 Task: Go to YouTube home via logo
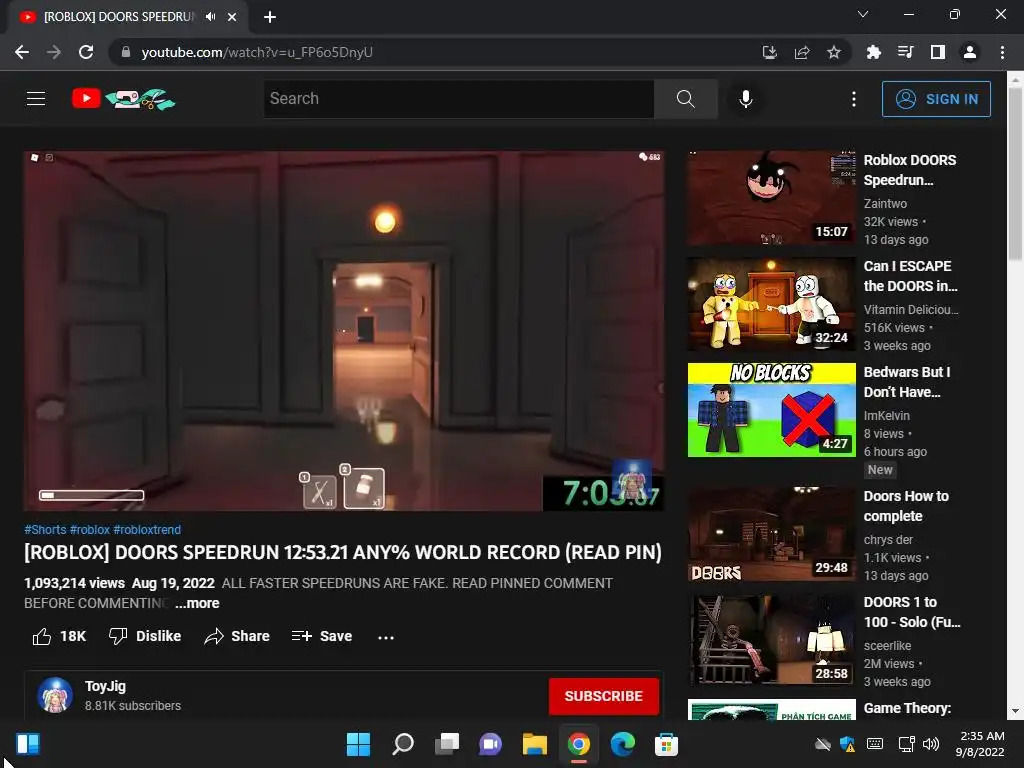[x=123, y=99]
